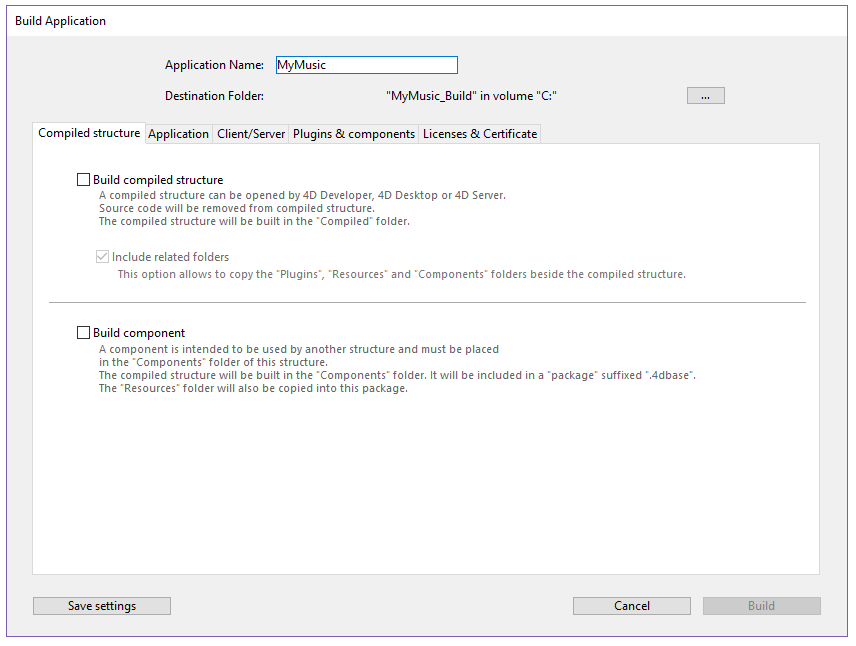The width and height of the screenshot is (856, 646).
Task: Switch to the Compiled structure tab
Action: [x=89, y=133]
